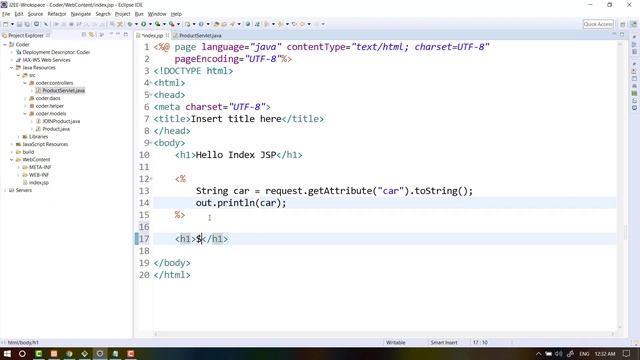Click the External Tools run icon
The height and width of the screenshot is (360, 640).
[172, 24]
